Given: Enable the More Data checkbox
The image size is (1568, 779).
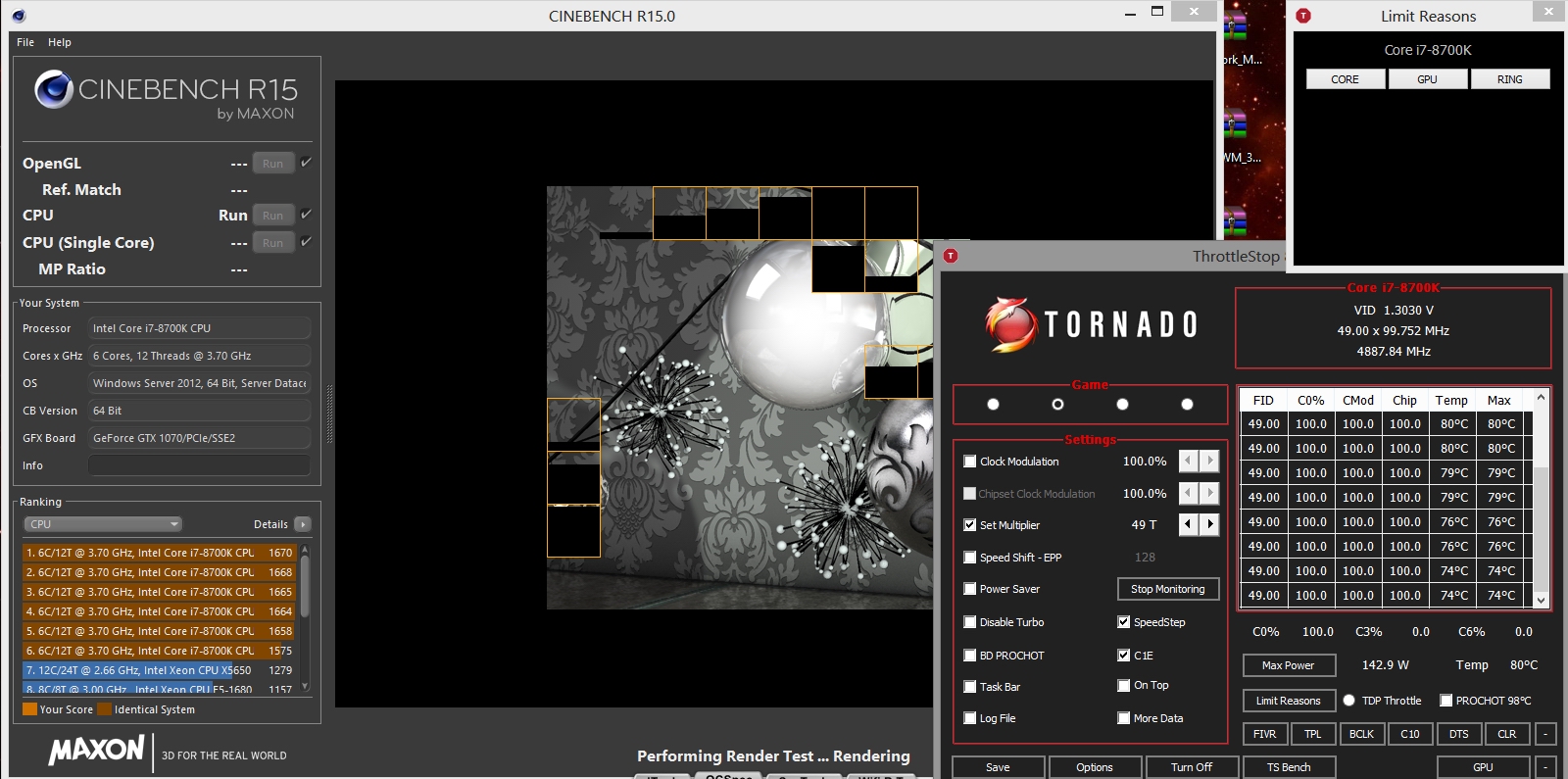Looking at the screenshot, I should (x=1124, y=718).
